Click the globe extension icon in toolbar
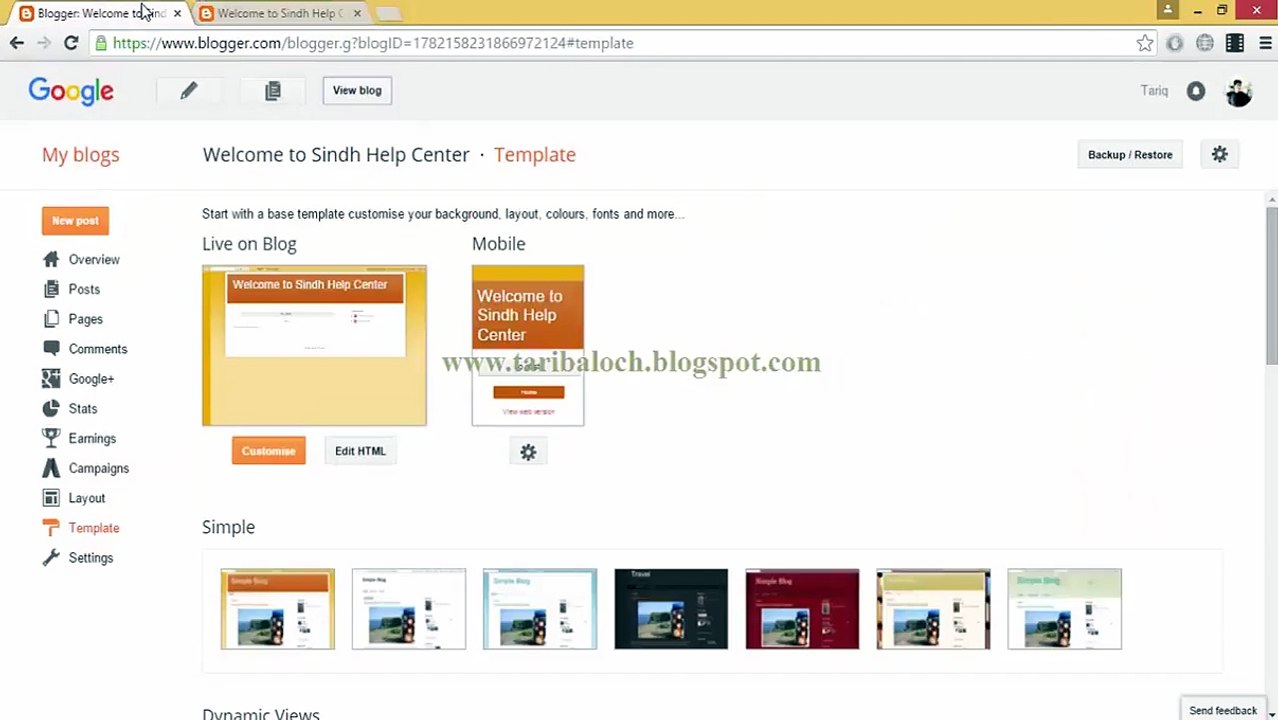Image resolution: width=1278 pixels, height=720 pixels. click(x=1205, y=43)
